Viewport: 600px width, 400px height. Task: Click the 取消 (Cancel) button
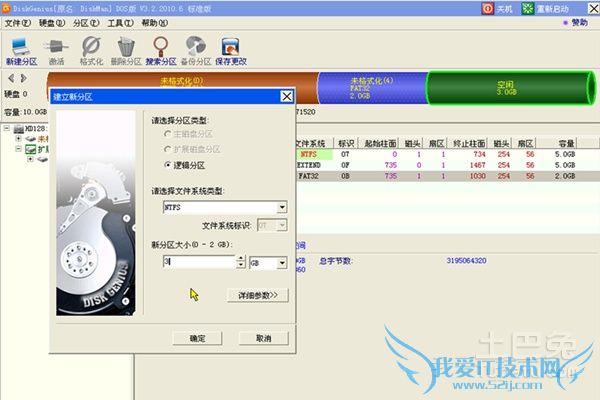[x=264, y=338]
